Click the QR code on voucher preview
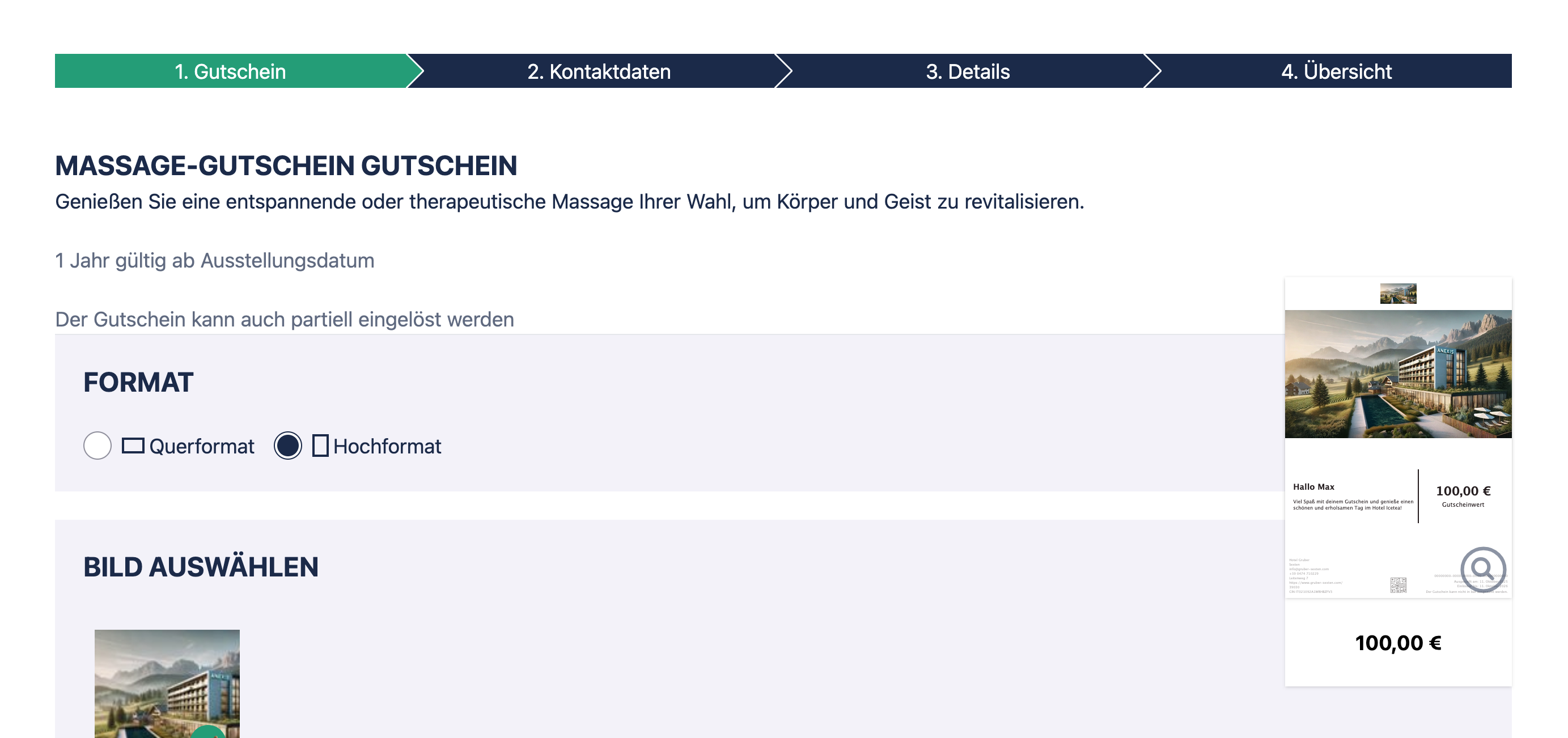This screenshot has height=738, width=1568. pyautogui.click(x=1398, y=585)
